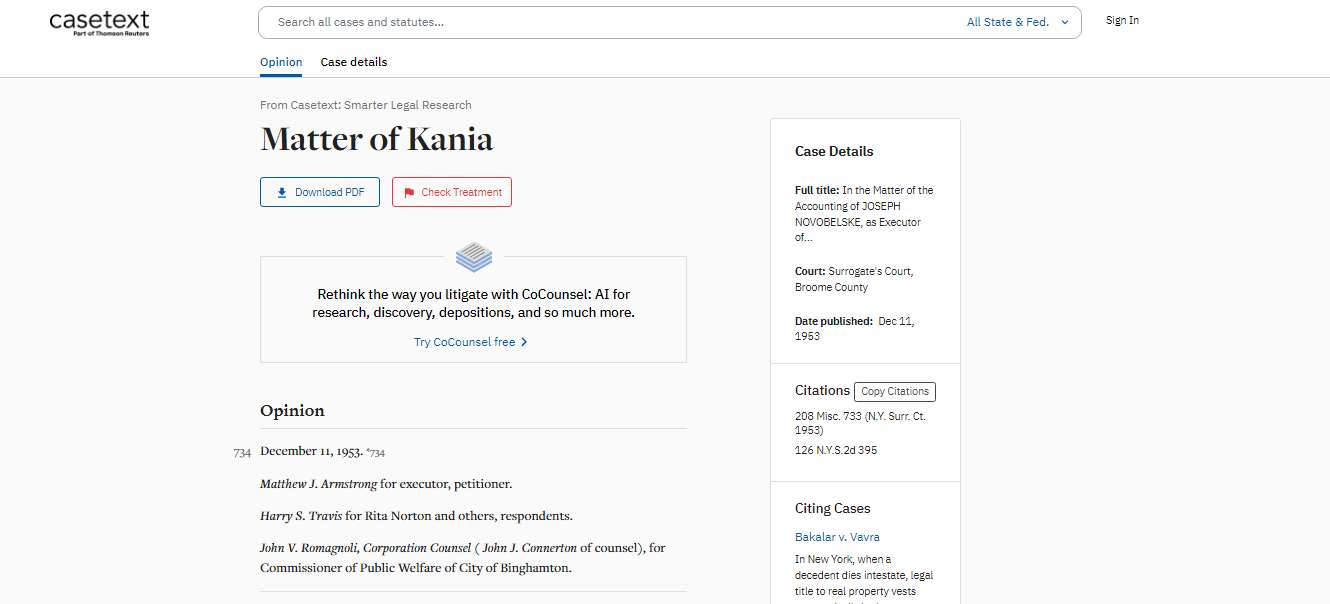Click the Copy Citations button

point(895,392)
